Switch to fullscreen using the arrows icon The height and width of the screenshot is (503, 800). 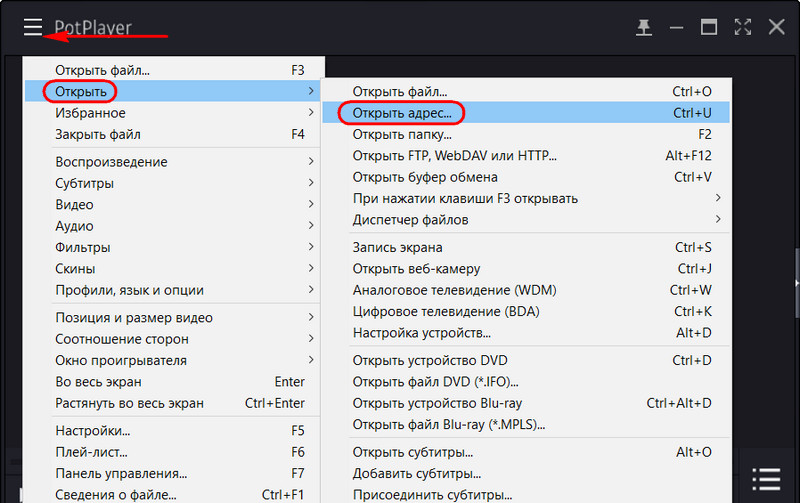point(743,27)
